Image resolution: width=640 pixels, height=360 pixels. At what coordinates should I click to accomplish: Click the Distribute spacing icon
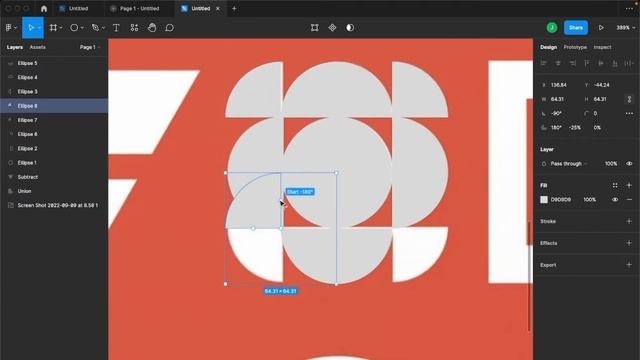[x=629, y=63]
